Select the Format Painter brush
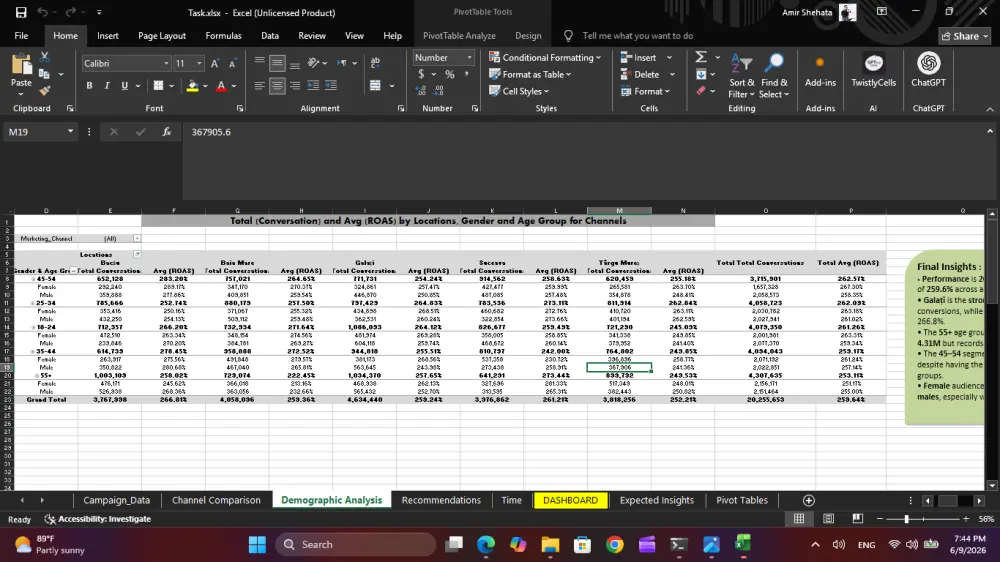 [x=44, y=91]
